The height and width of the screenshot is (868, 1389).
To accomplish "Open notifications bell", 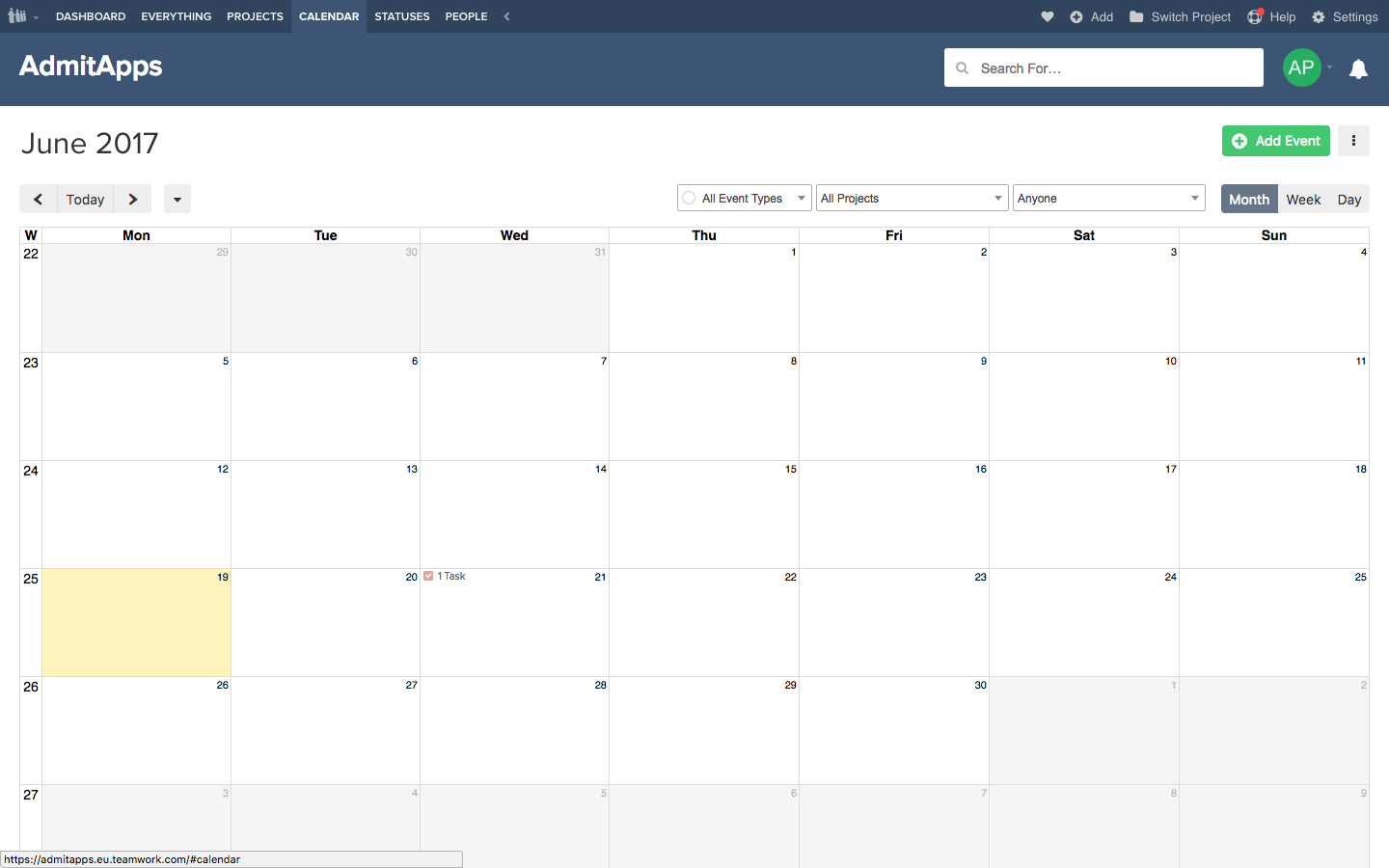I will pos(1358,68).
